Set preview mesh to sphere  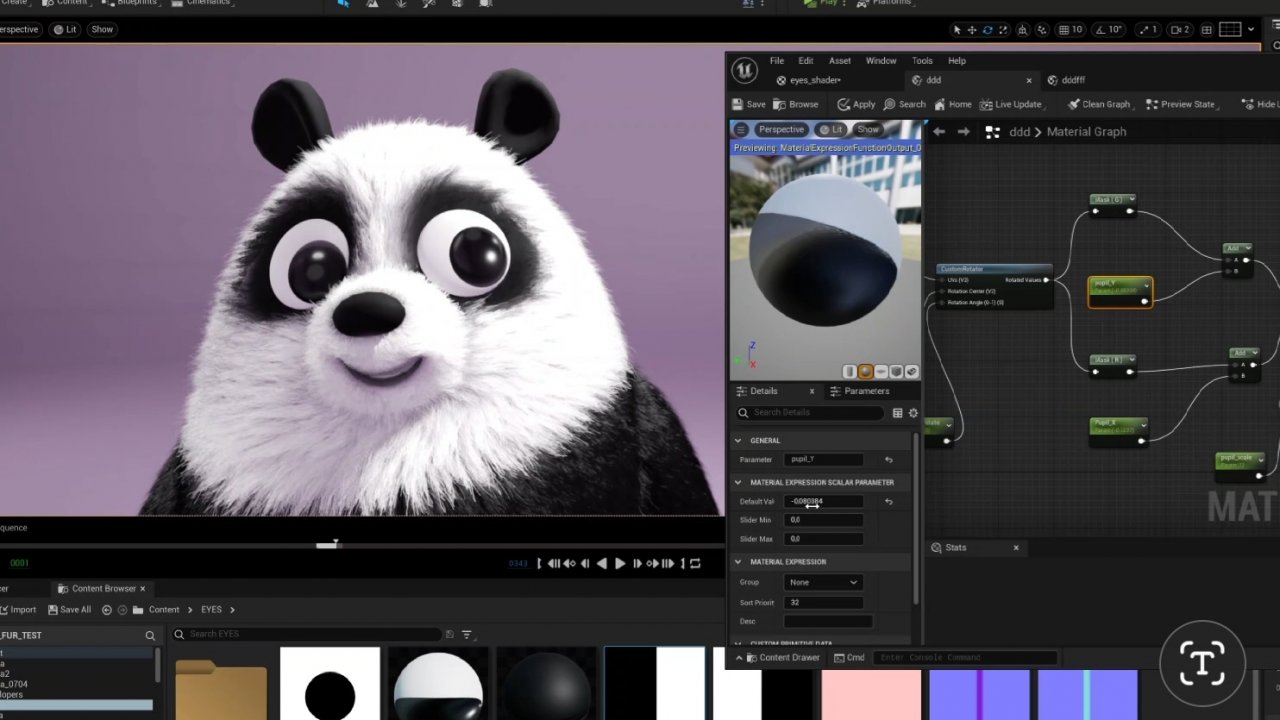click(x=866, y=371)
